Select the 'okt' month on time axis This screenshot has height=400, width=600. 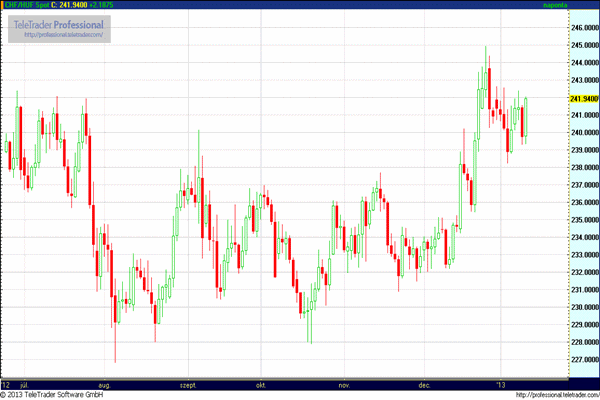pyautogui.click(x=260, y=383)
